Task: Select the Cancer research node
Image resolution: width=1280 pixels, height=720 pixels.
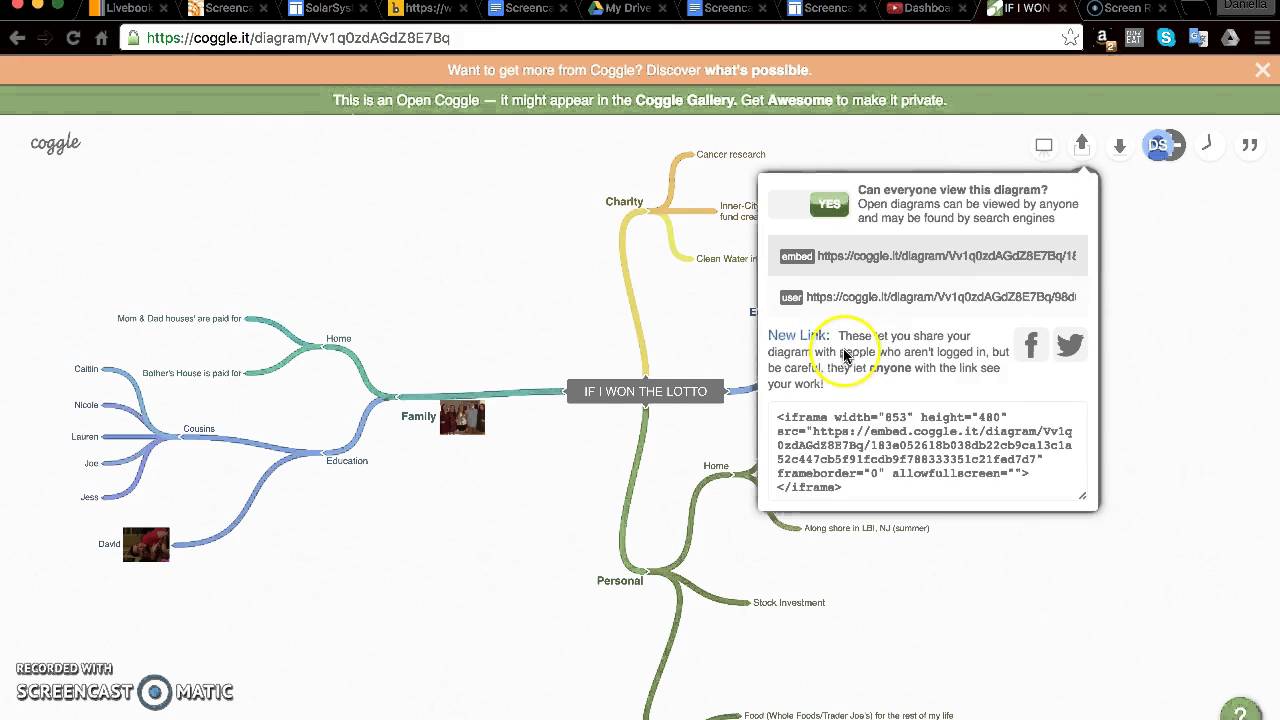Action: (731, 154)
